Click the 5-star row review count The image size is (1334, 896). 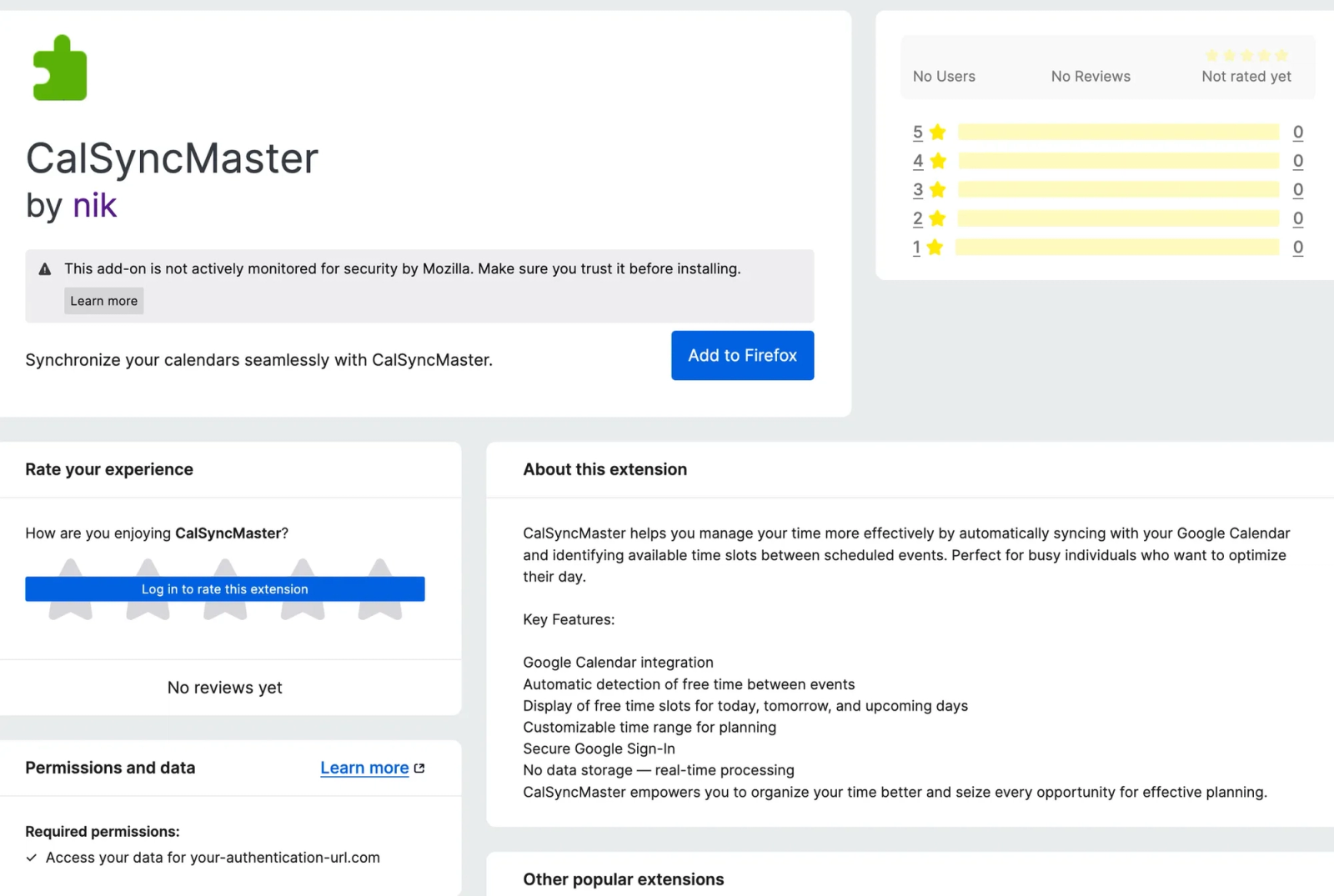pyautogui.click(x=1298, y=133)
